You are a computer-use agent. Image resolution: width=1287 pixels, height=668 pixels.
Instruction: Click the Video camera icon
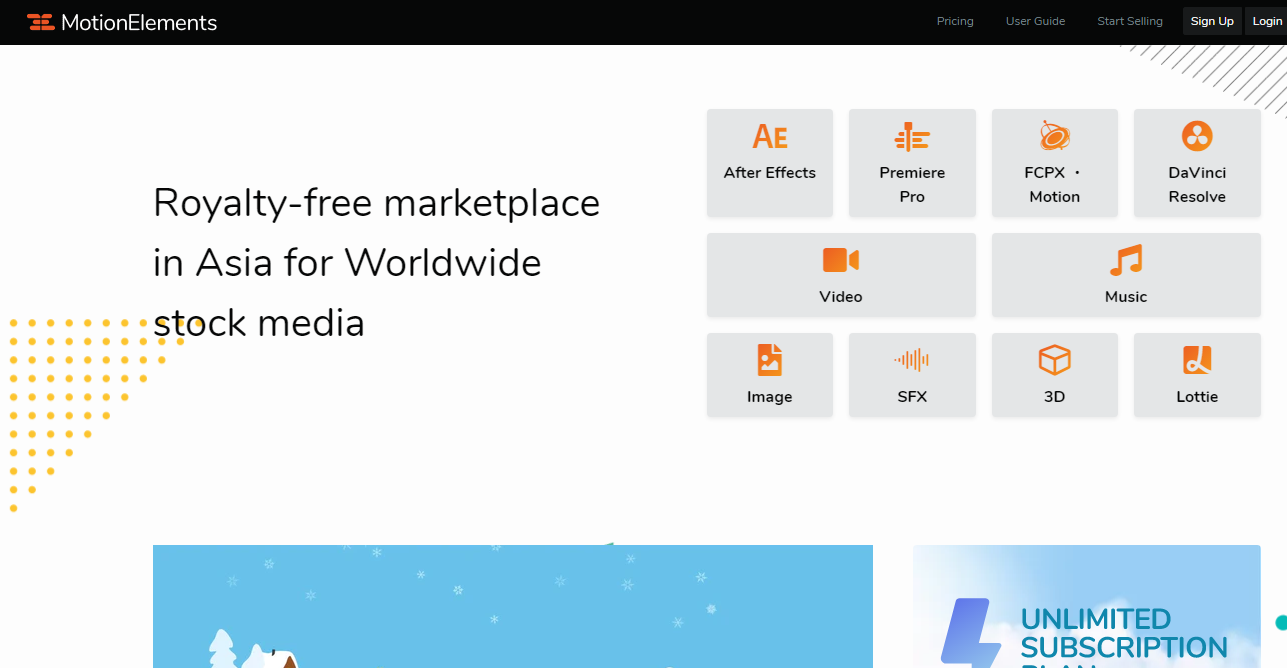tap(841, 260)
